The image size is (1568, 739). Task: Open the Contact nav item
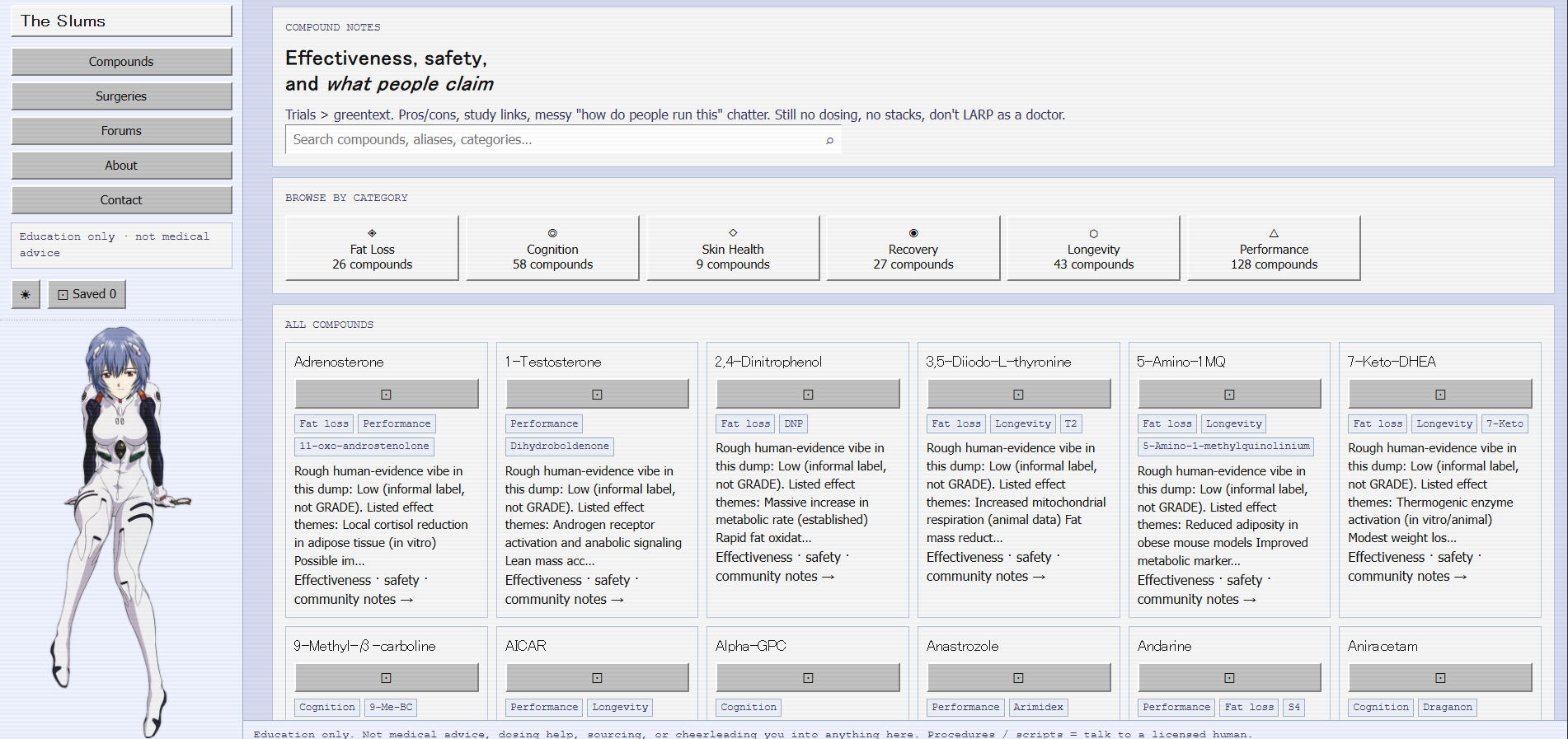pyautogui.click(x=121, y=200)
